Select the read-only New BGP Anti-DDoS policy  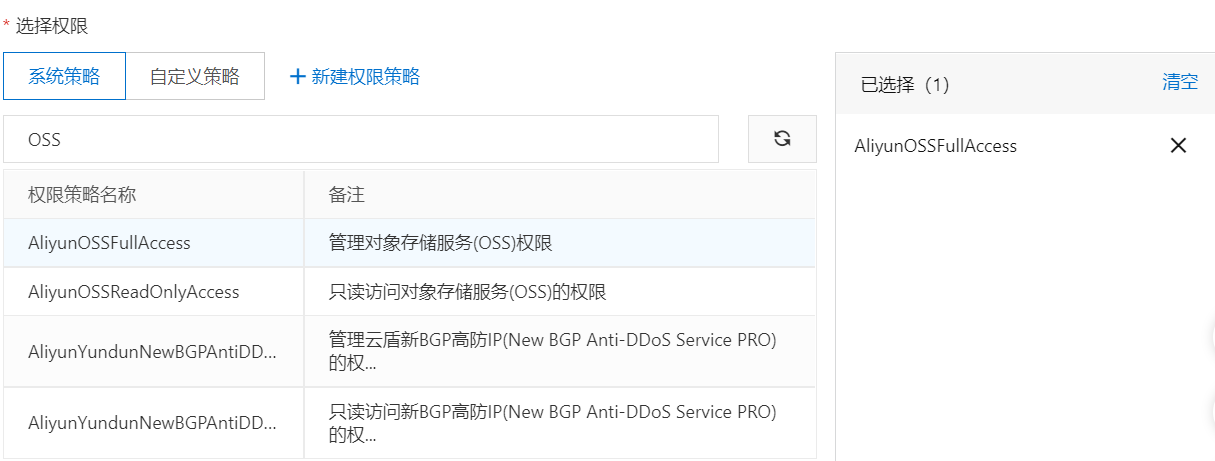[x=152, y=423]
